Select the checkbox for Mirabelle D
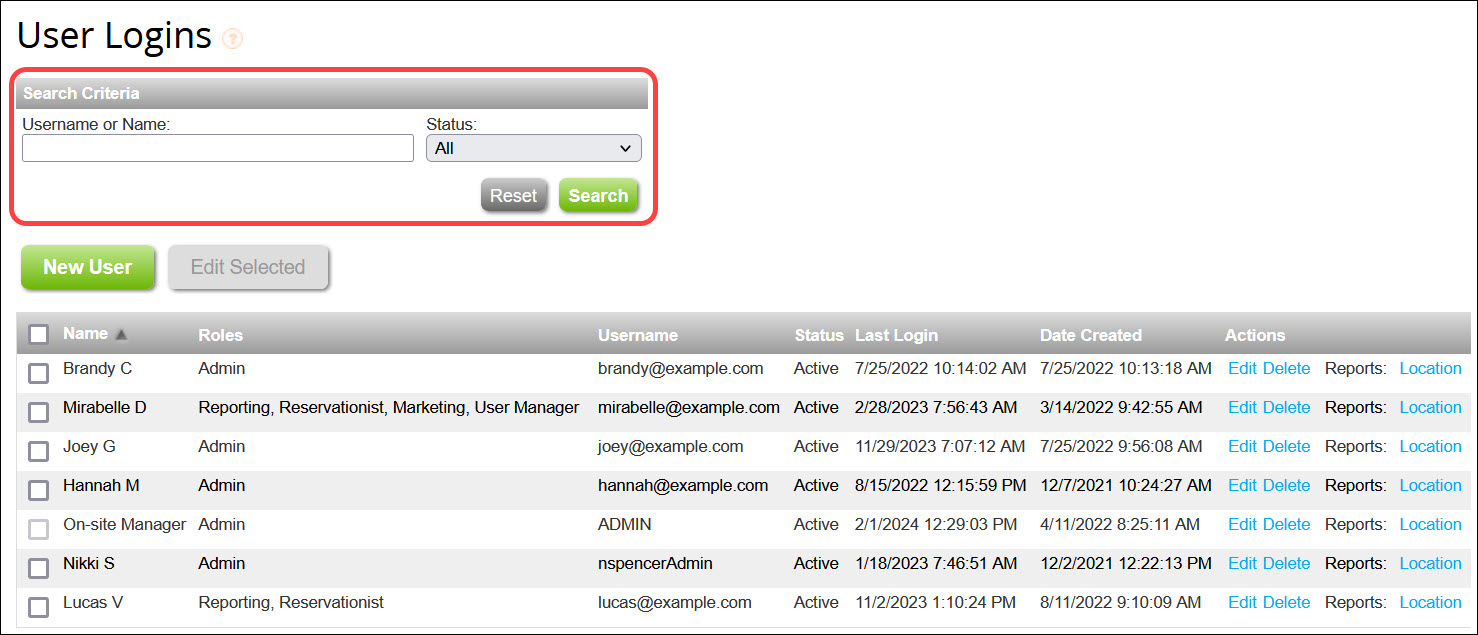 pyautogui.click(x=37, y=412)
